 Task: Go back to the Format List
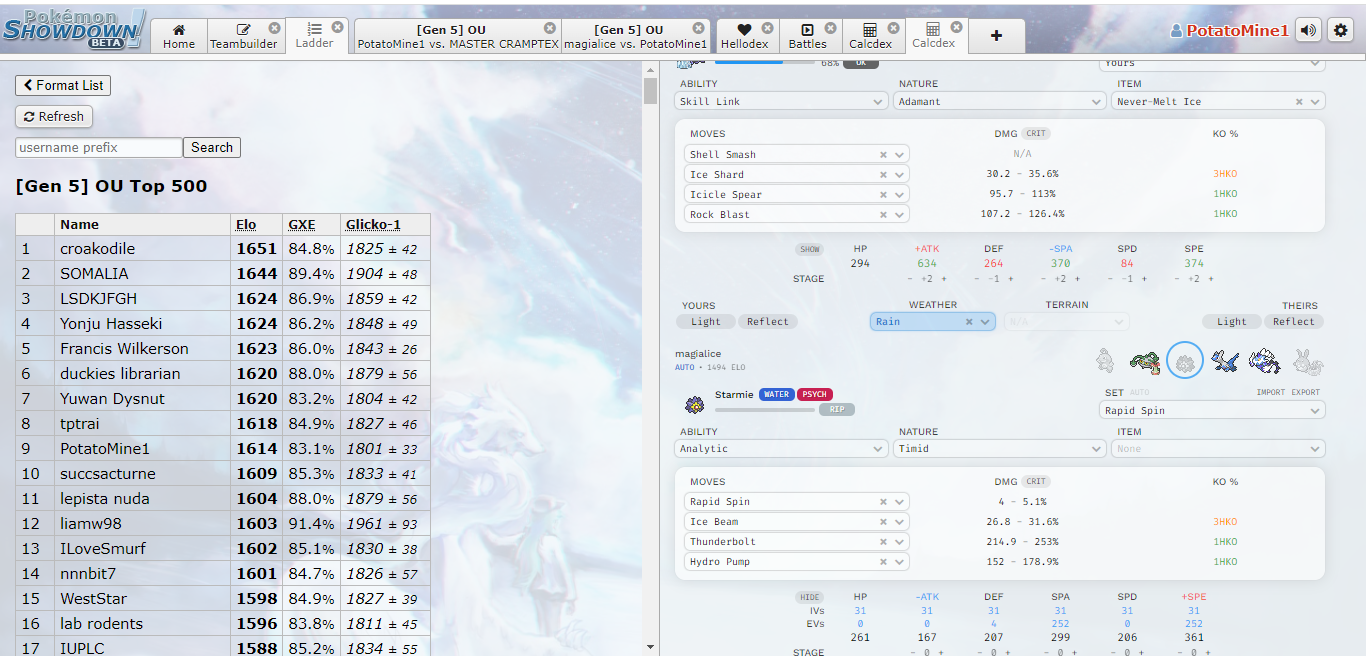(x=63, y=86)
